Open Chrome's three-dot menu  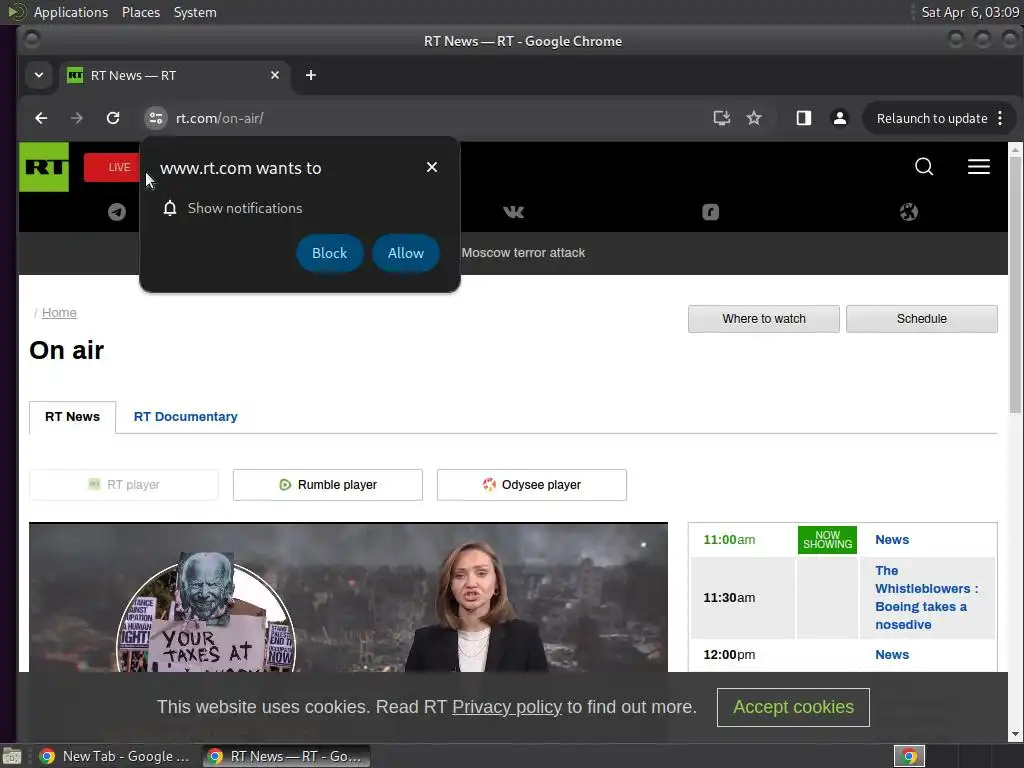tap(1000, 118)
